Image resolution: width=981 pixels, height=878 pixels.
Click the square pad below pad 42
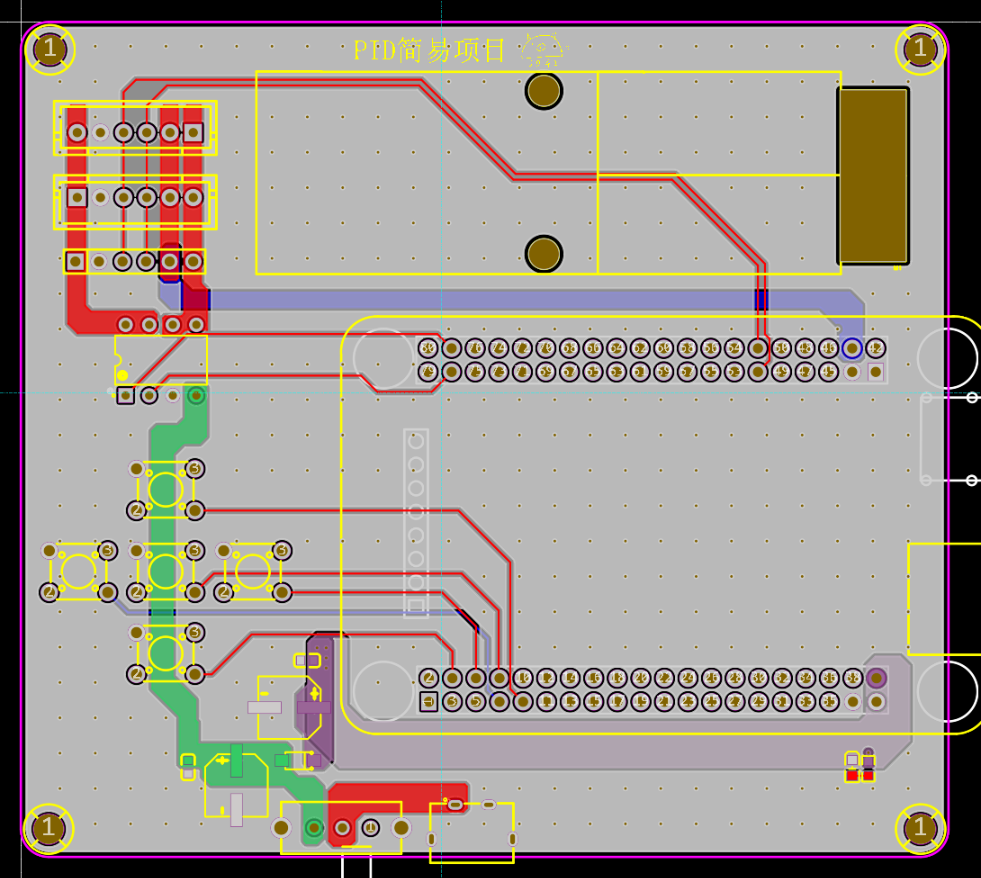pyautogui.click(x=876, y=372)
